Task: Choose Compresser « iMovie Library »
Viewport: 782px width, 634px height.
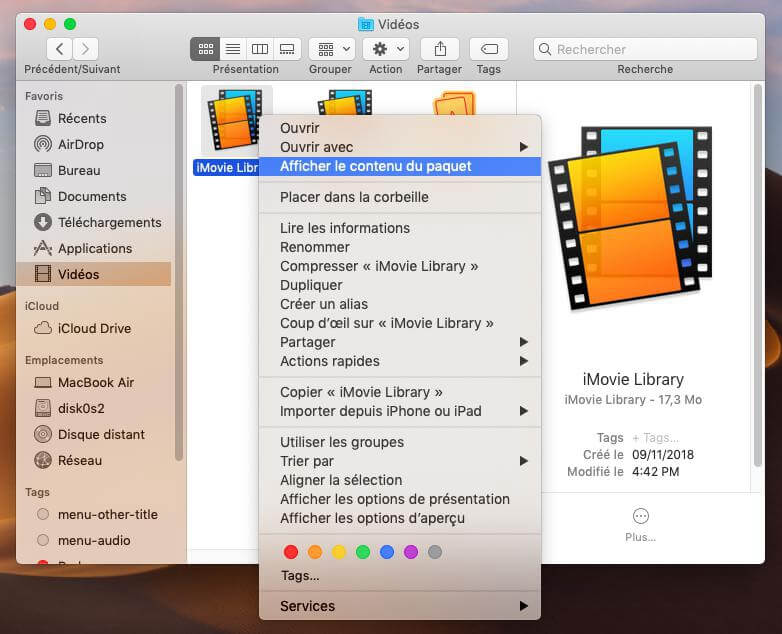Action: click(x=399, y=266)
